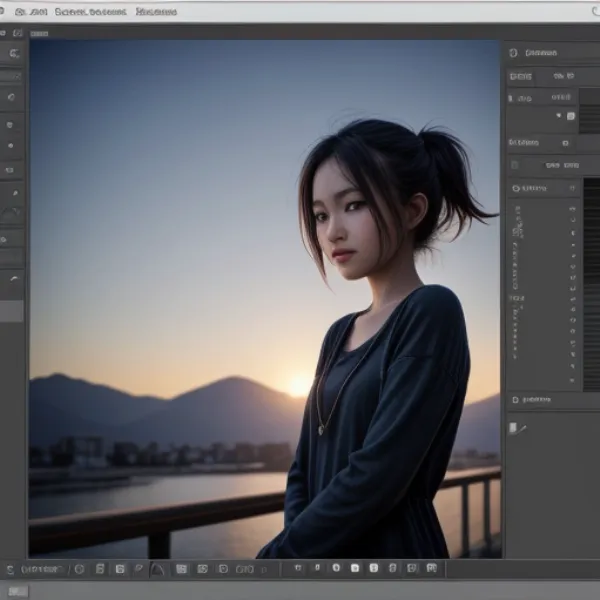Screen dimensions: 600x600
Task: Toggle the small checkbox near the right panel top
Action: click(x=571, y=116)
